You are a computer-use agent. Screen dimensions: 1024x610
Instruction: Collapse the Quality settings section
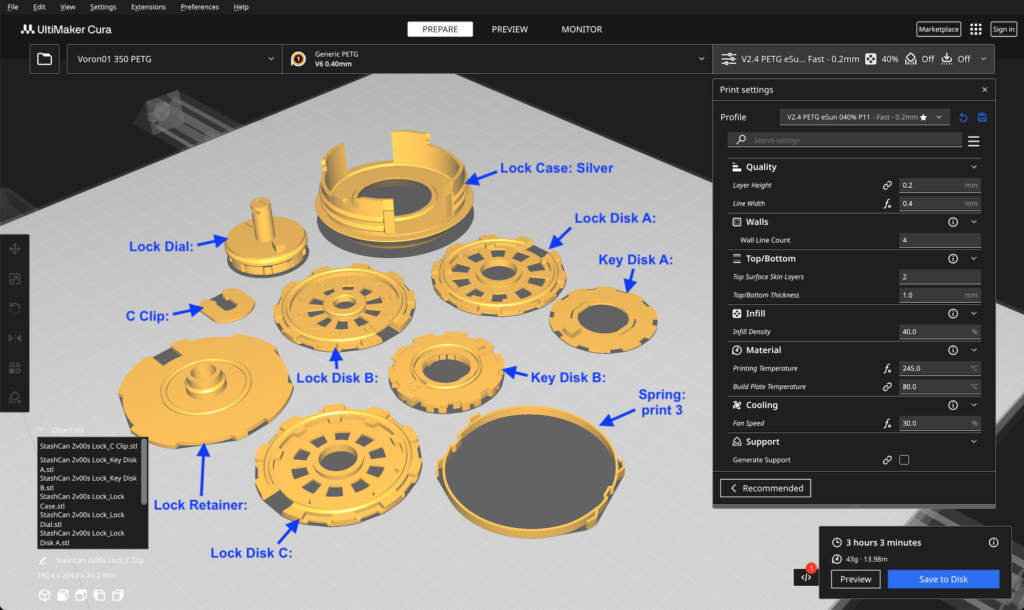tap(974, 167)
